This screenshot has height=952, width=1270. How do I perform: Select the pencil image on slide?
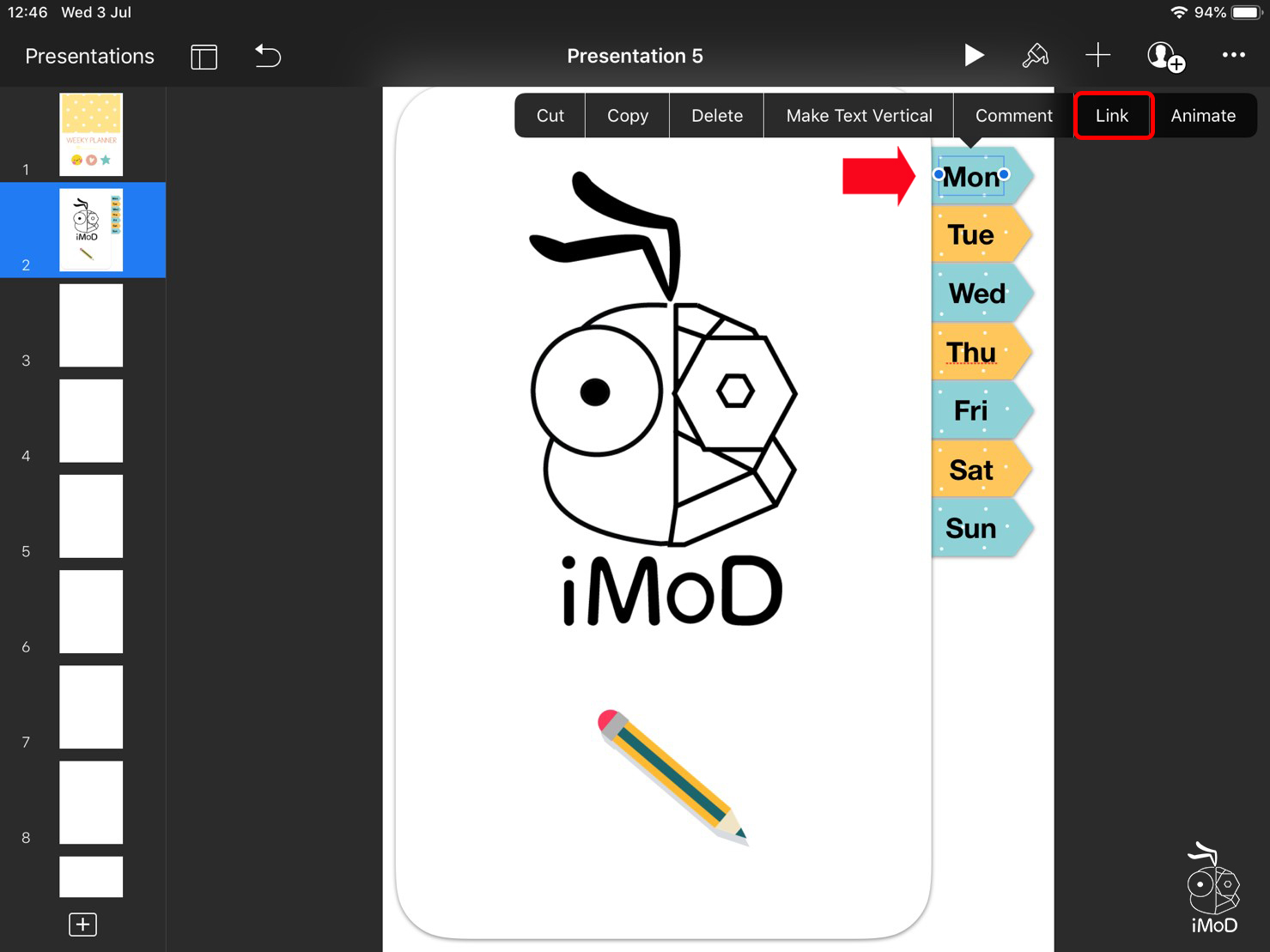coord(671,777)
